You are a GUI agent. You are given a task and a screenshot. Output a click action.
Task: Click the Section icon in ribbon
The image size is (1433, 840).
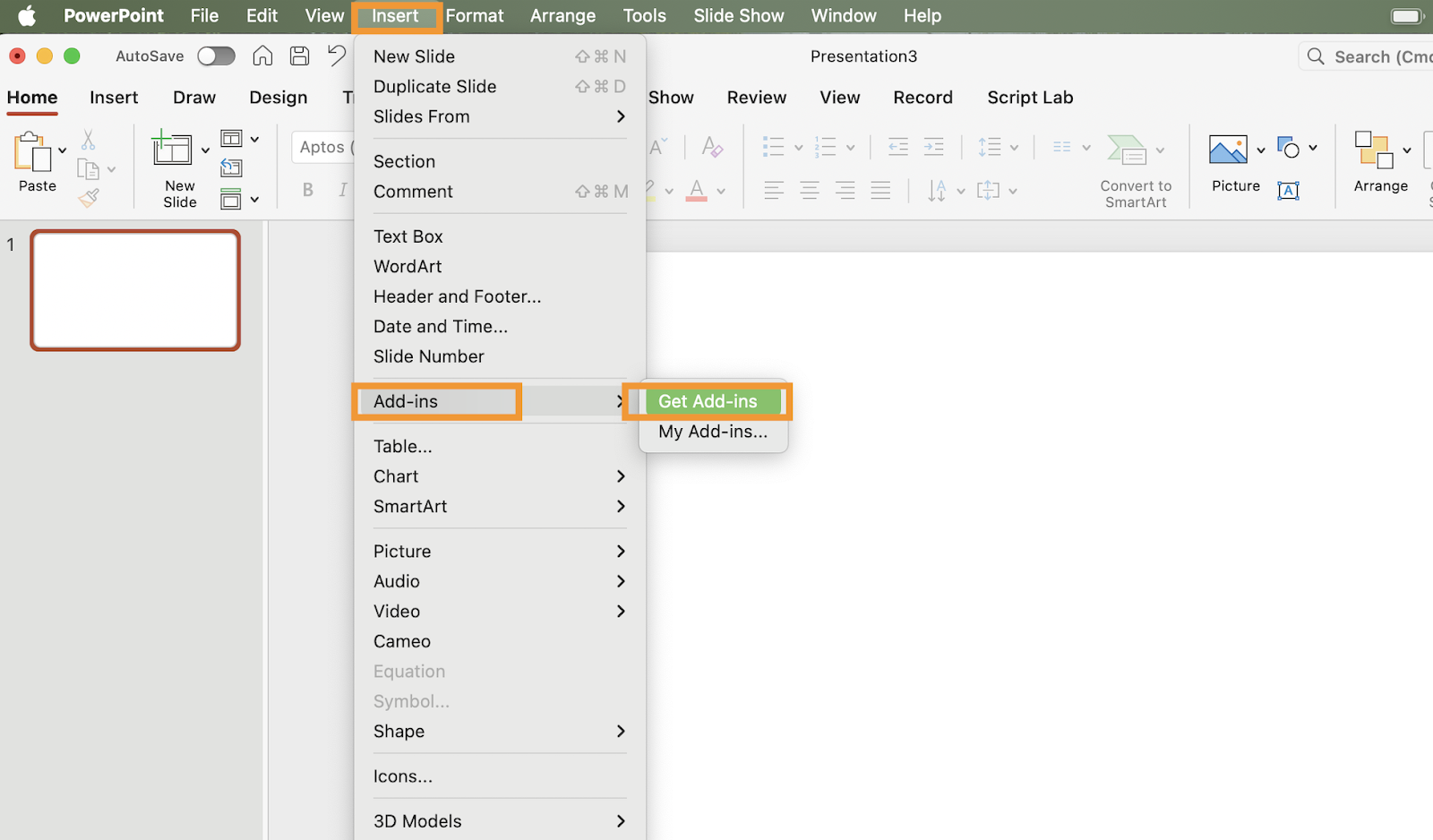(232, 199)
